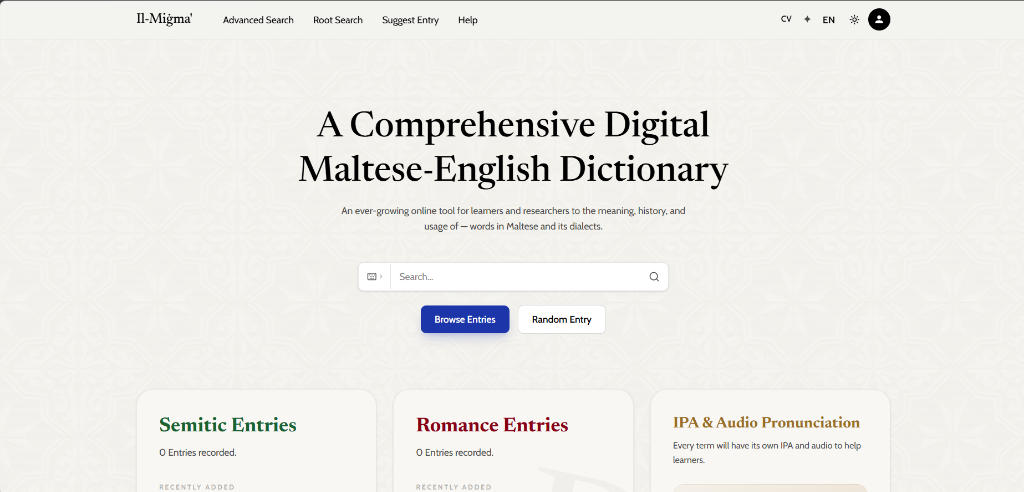
Task: Open the keyboard selector beside search
Action: [374, 276]
